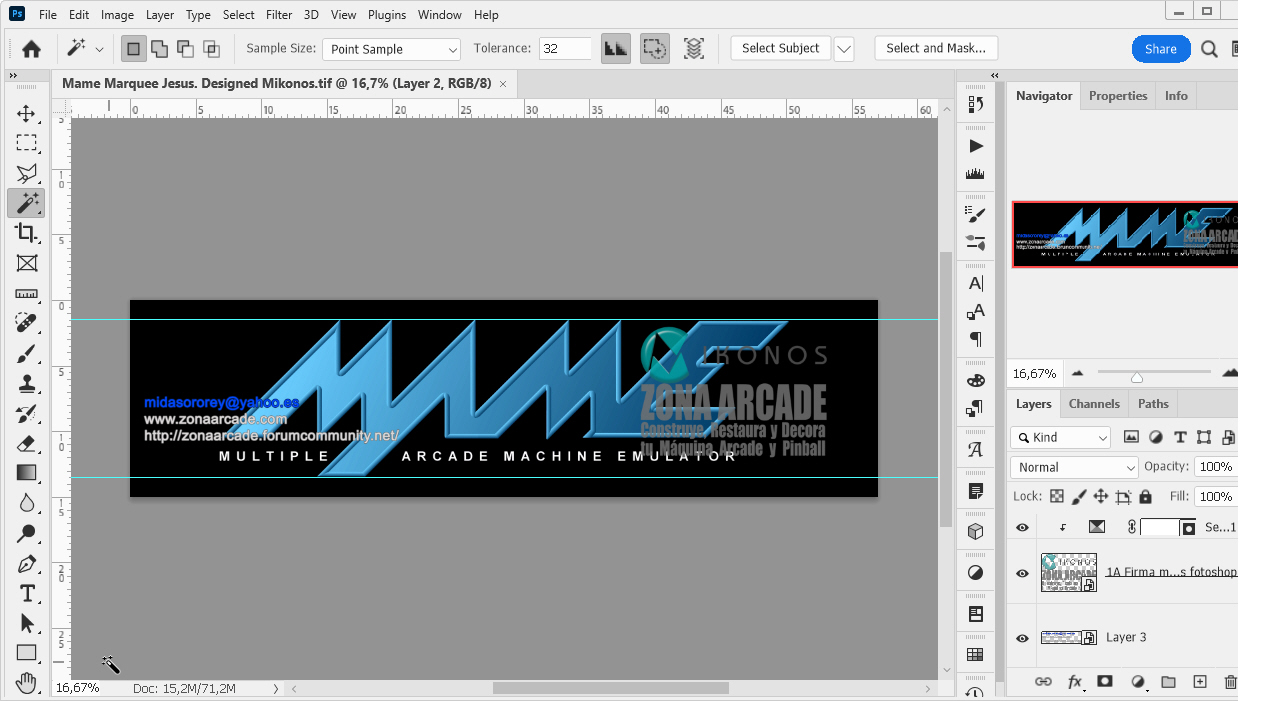The width and height of the screenshot is (1275, 701).
Task: Select the Rectangular Marquee tool
Action: point(27,143)
